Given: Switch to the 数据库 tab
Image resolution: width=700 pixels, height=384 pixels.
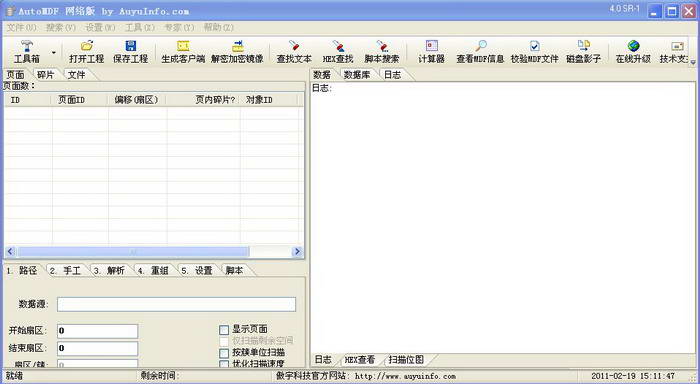Looking at the screenshot, I should pos(357,75).
